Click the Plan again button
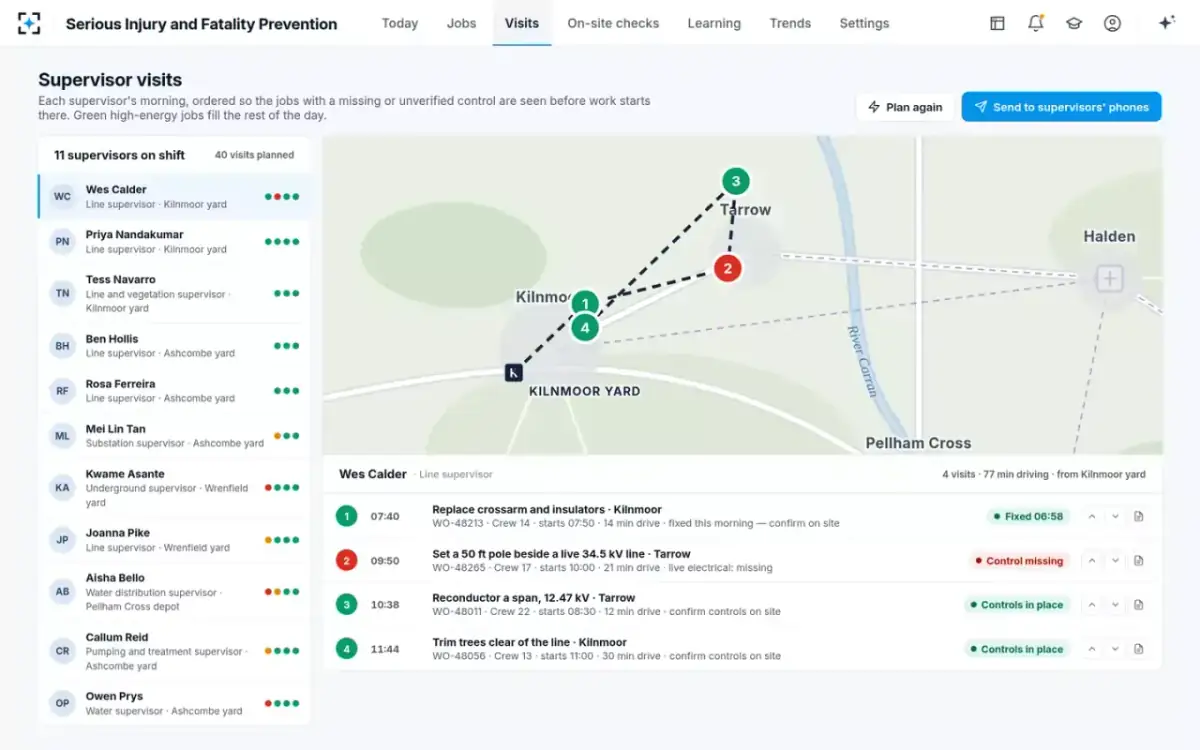1200x750 pixels. 906,107
